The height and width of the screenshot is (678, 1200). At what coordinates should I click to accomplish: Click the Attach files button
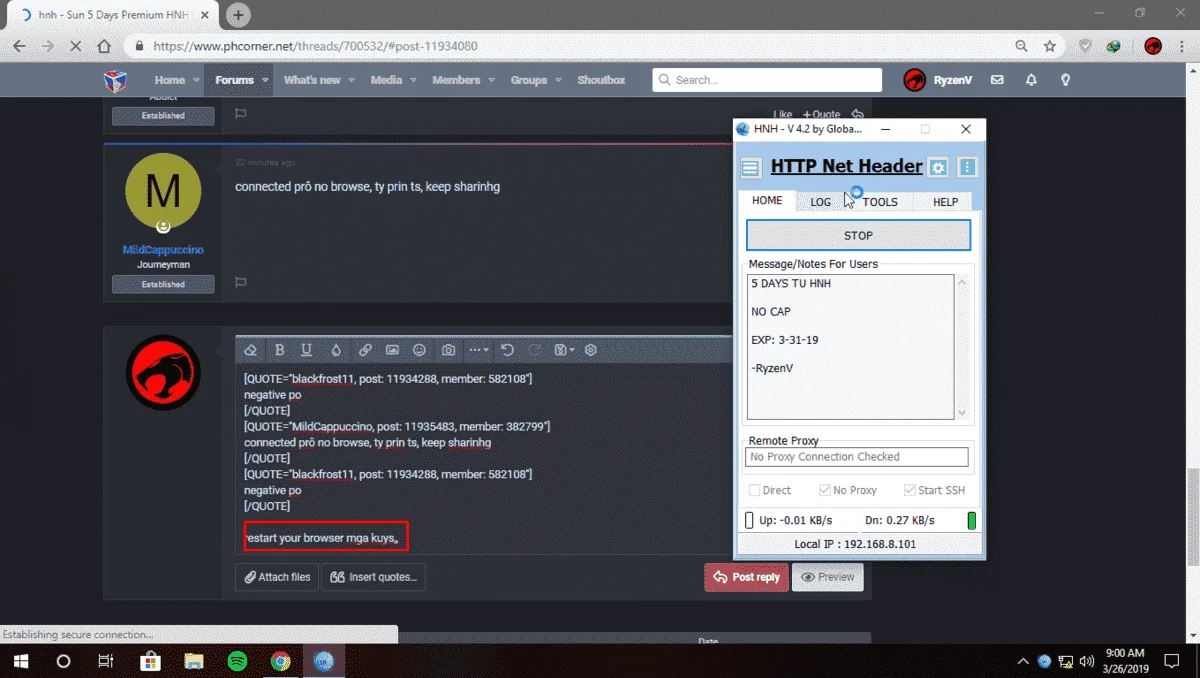coord(277,577)
